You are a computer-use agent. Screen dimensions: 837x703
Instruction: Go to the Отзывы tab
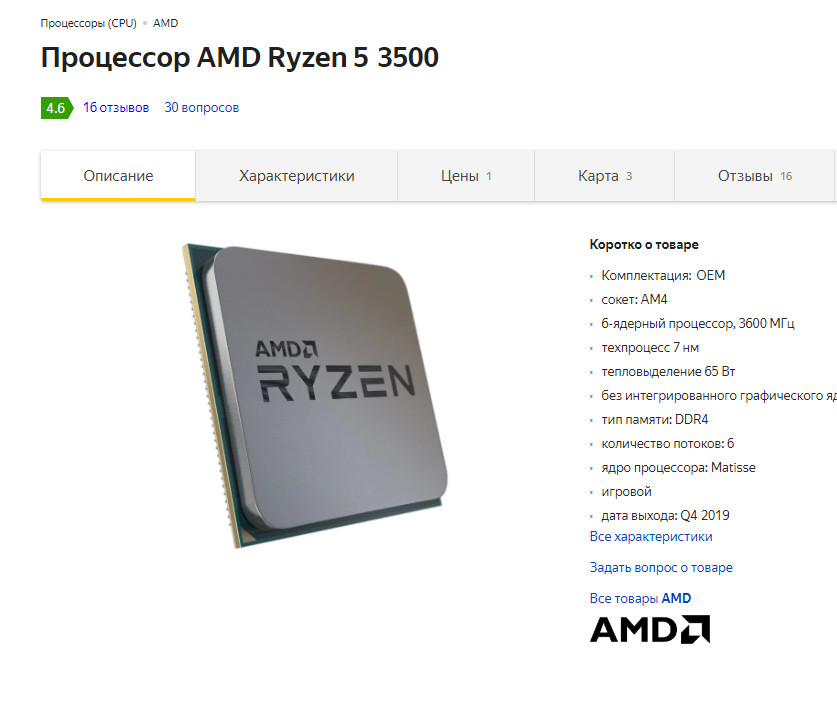point(754,176)
